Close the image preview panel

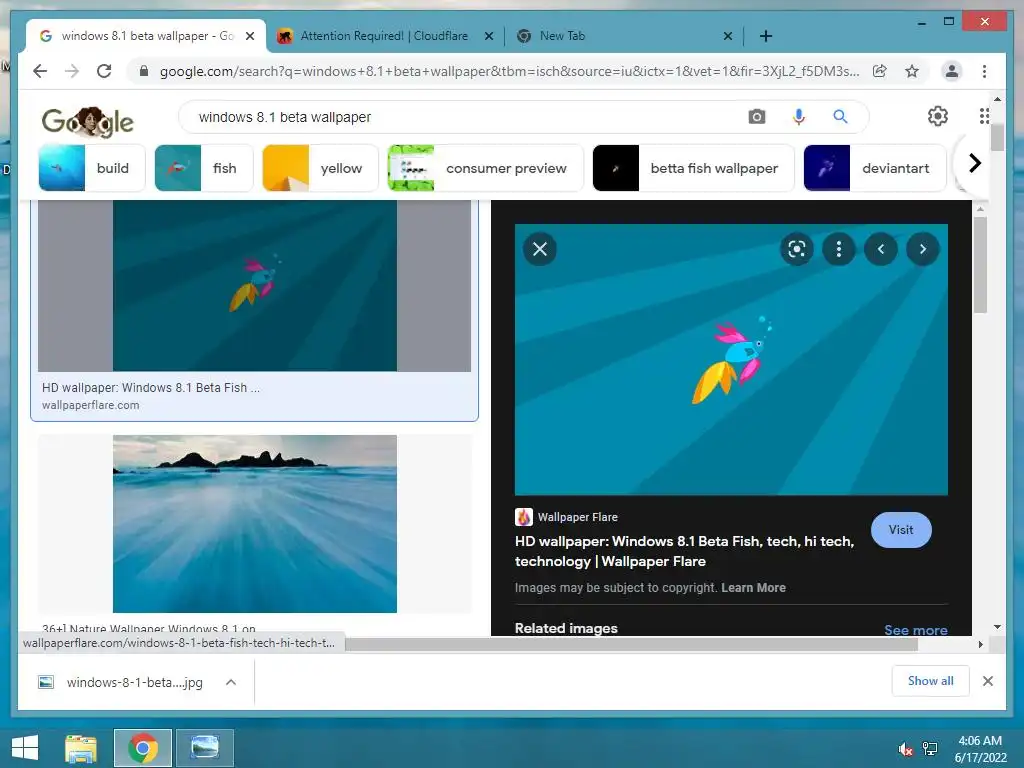pos(540,249)
